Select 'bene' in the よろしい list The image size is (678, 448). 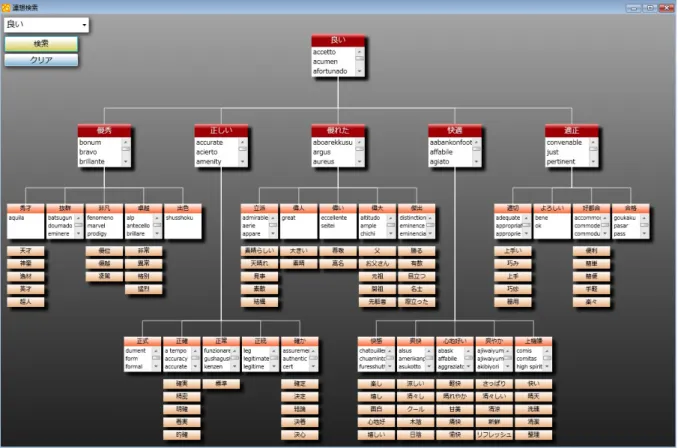541,218
